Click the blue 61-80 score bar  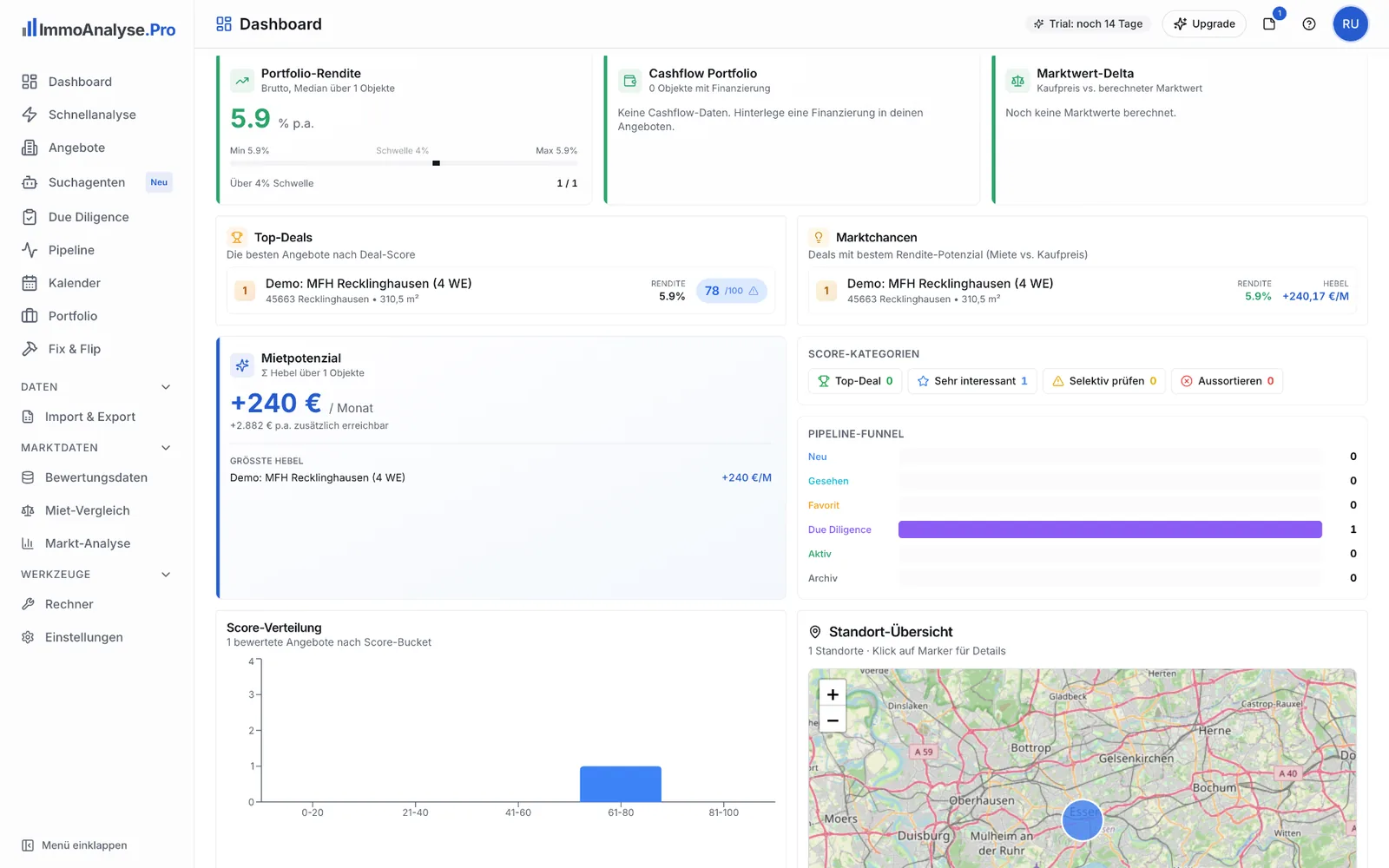coord(621,784)
